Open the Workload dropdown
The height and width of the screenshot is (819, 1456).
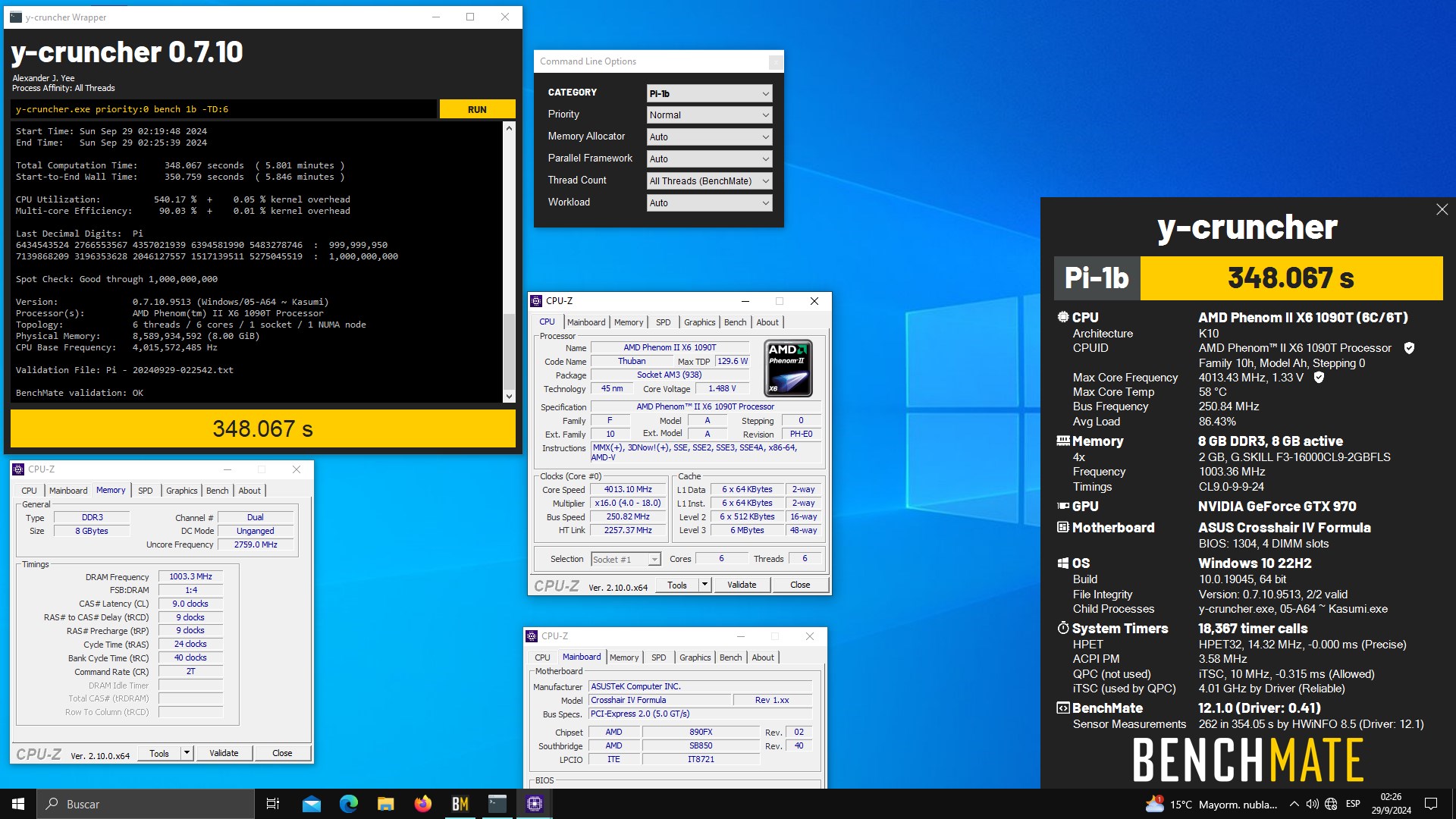(709, 203)
